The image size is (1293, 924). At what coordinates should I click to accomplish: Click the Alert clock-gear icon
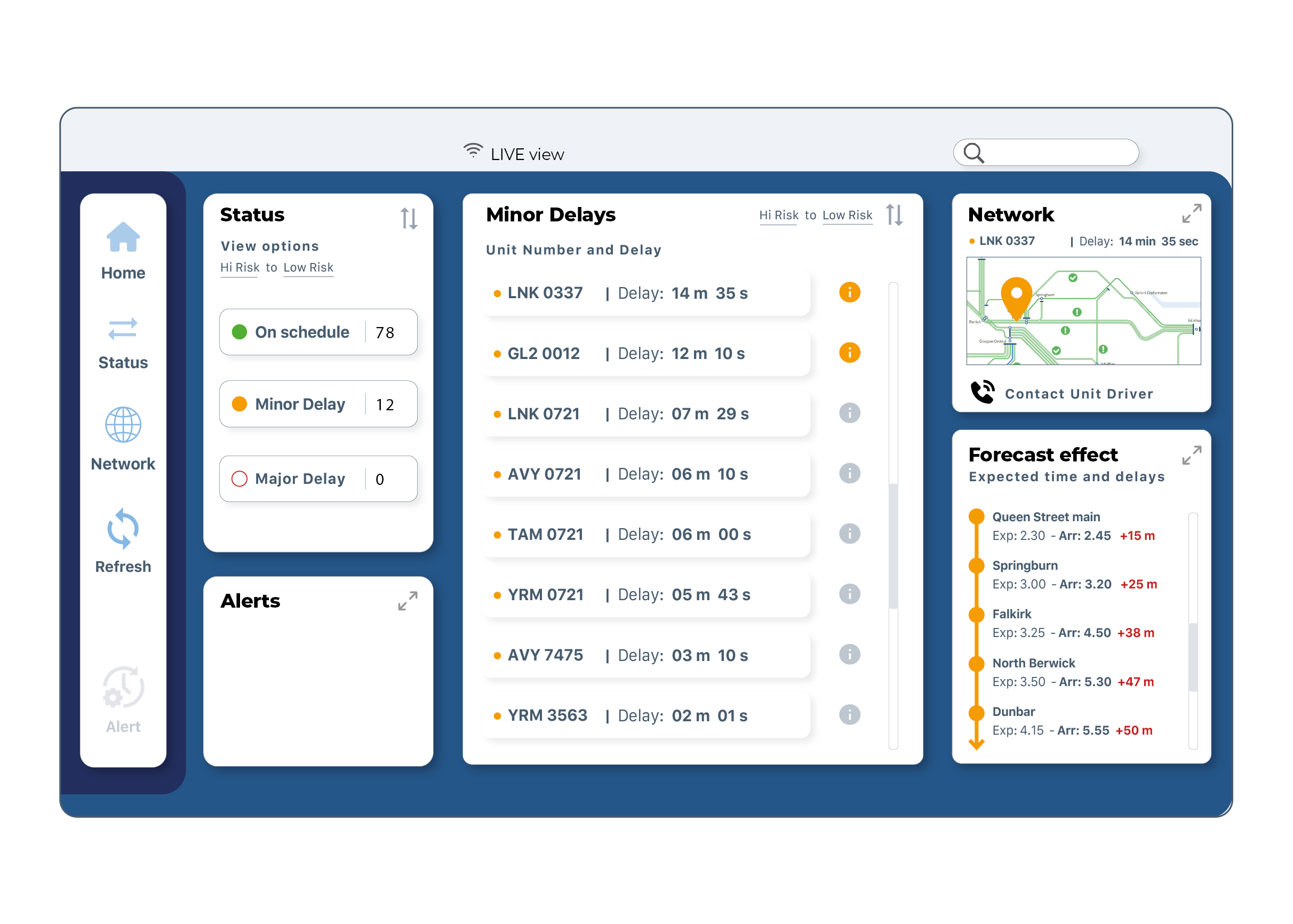(123, 687)
